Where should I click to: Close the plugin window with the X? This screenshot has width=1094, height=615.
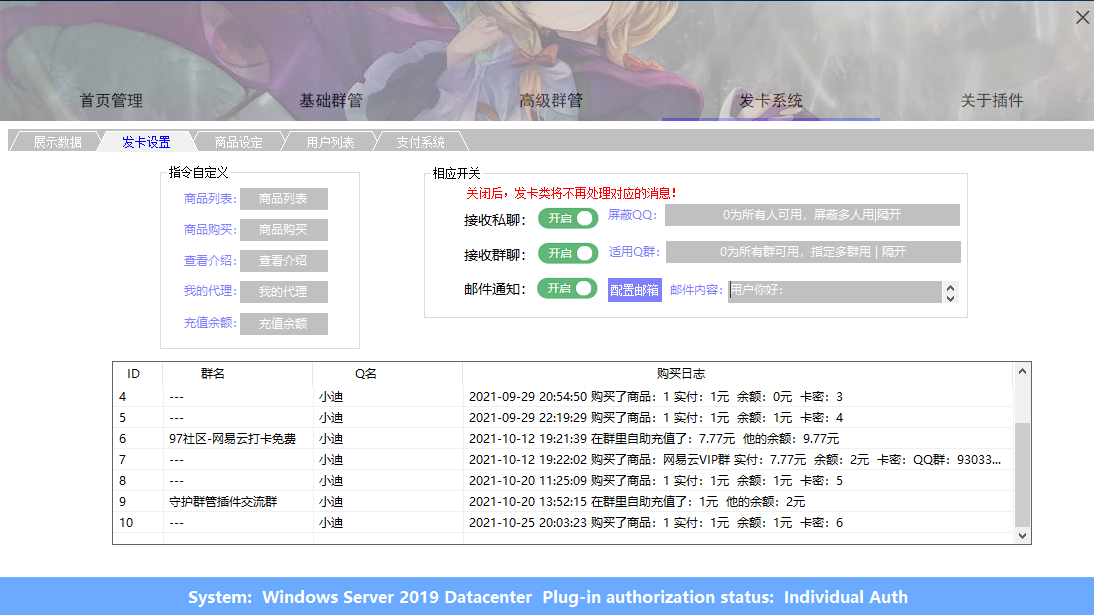pyautogui.click(x=1082, y=17)
